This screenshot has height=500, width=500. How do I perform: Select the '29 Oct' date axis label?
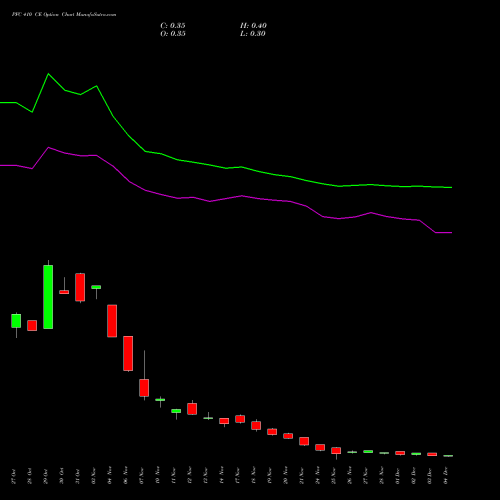pyautogui.click(x=46, y=476)
